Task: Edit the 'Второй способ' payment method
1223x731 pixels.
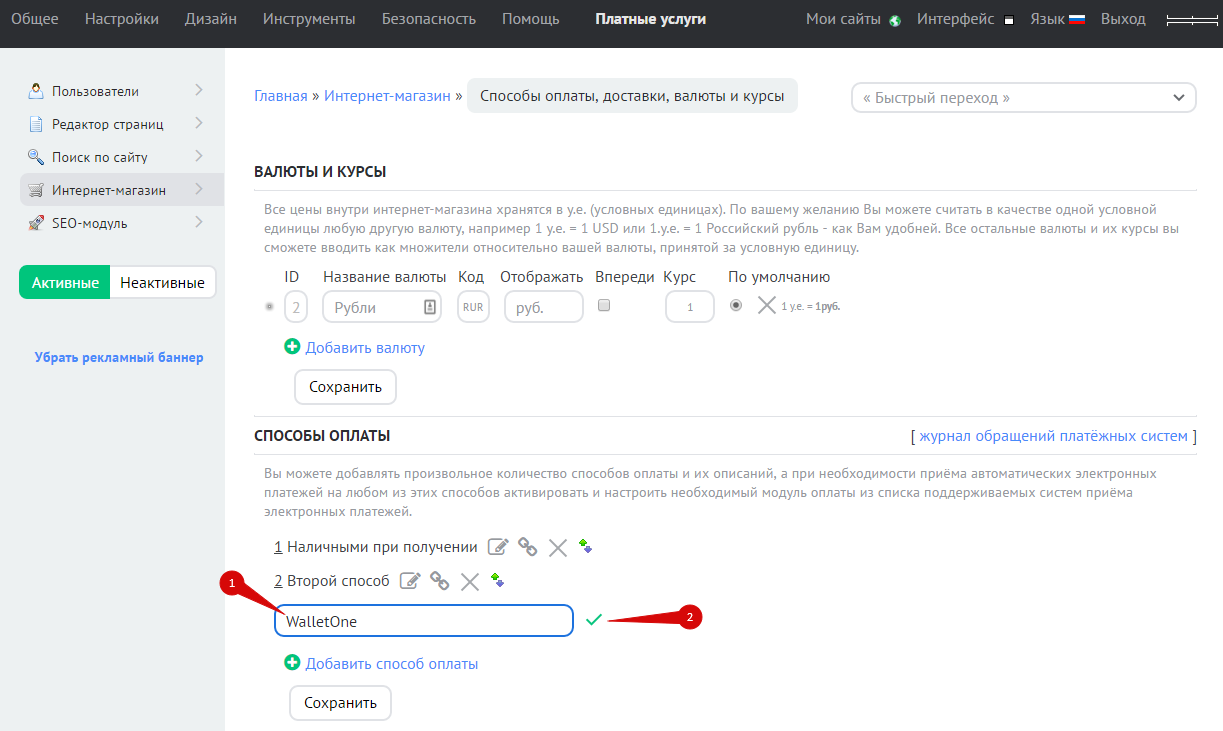Action: (x=409, y=580)
